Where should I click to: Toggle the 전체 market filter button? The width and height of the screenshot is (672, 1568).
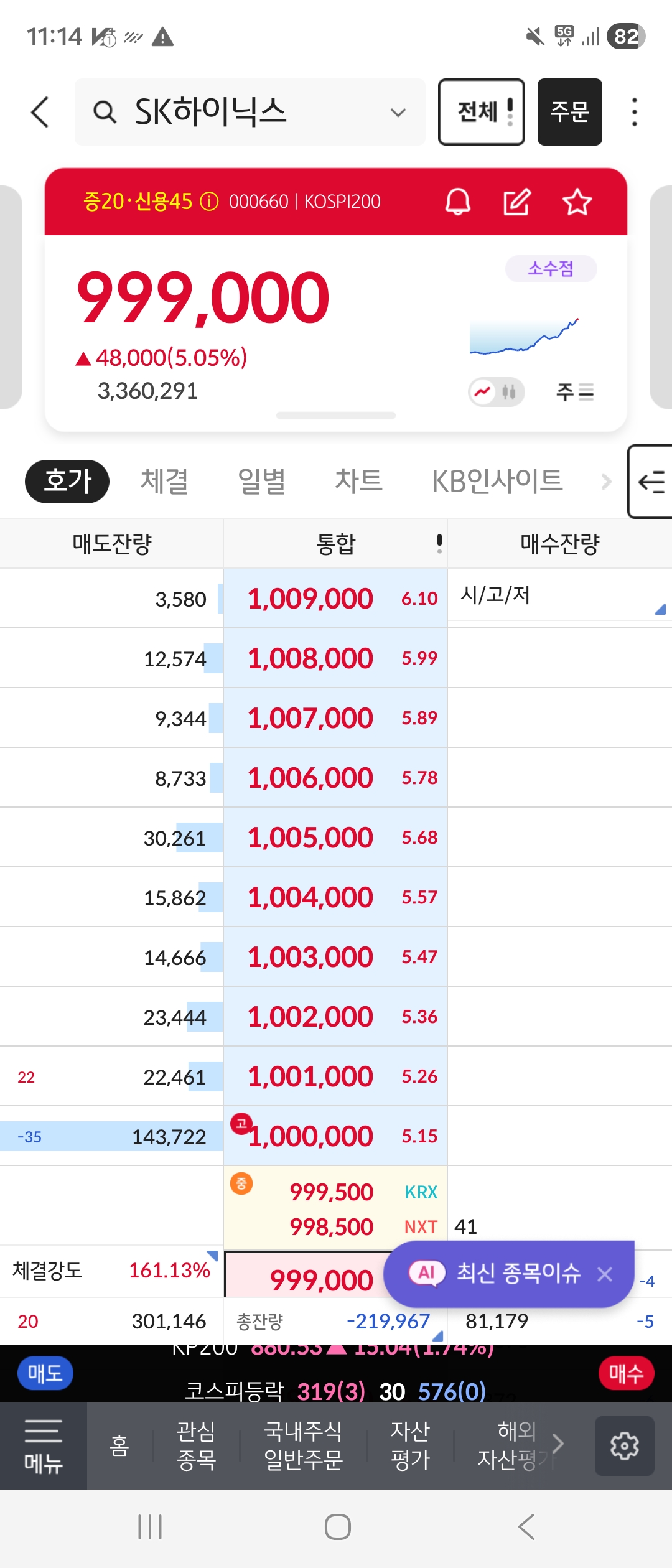point(481,112)
